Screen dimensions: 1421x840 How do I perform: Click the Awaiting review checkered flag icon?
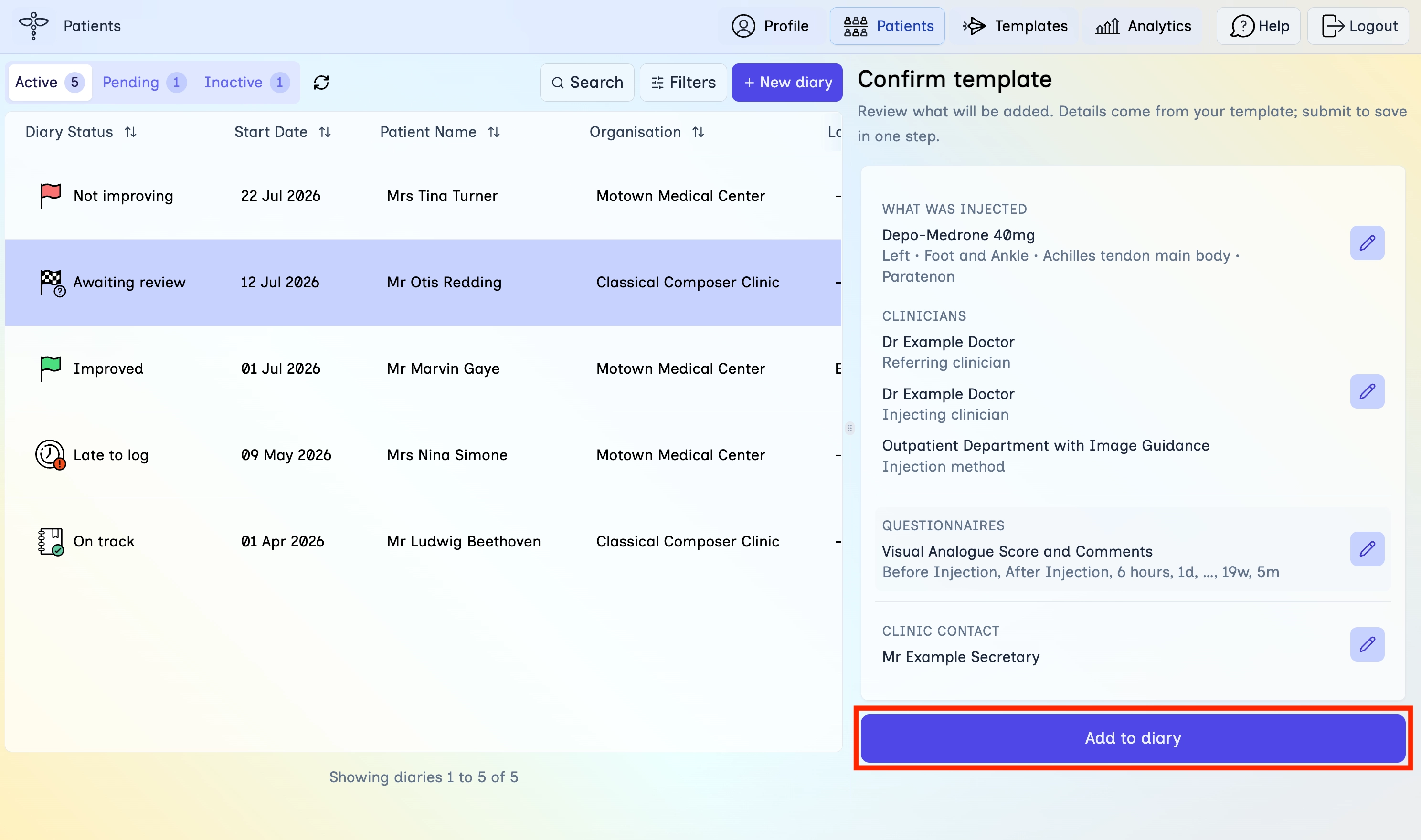tap(52, 283)
